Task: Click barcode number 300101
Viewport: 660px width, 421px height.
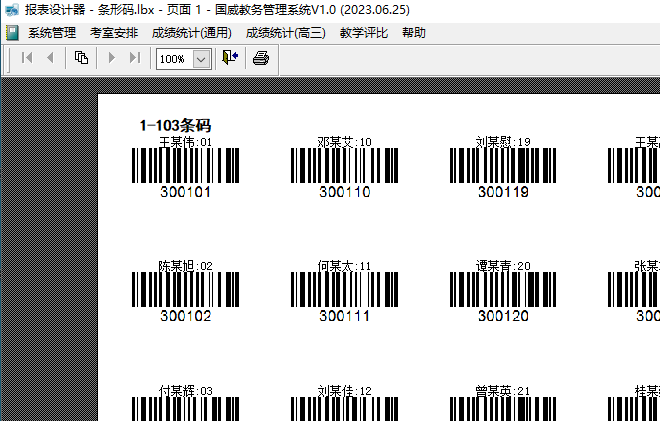Action: 185,192
